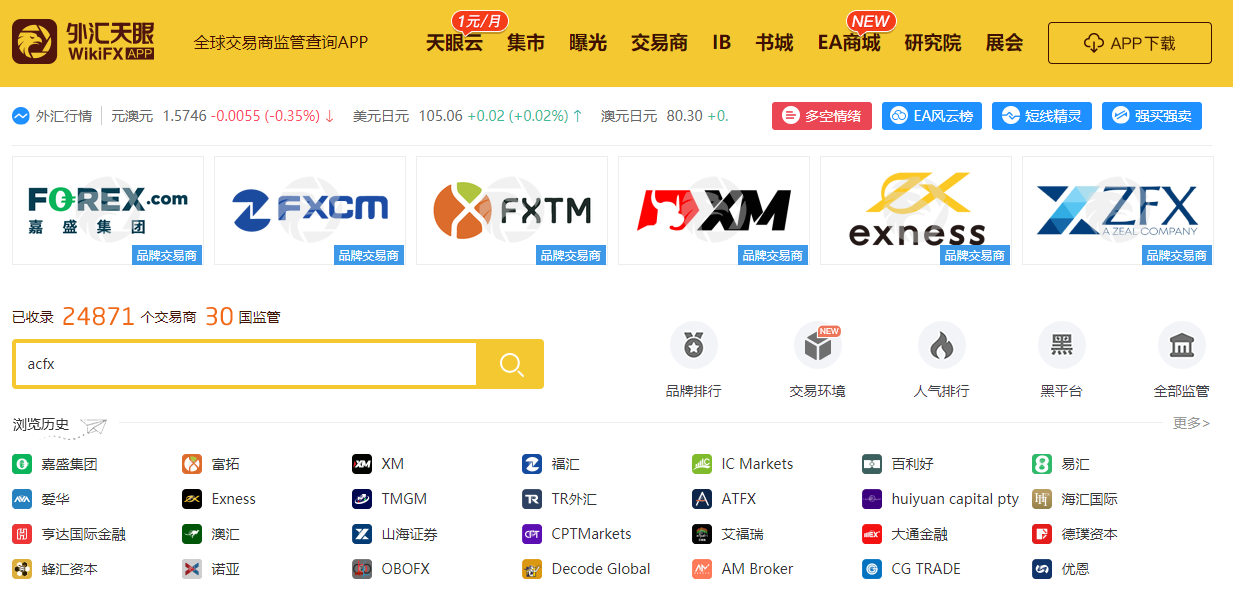Image resolution: width=1233 pixels, height=600 pixels.
Task: Click the 强买强卖 button
Action: pyautogui.click(x=1152, y=116)
